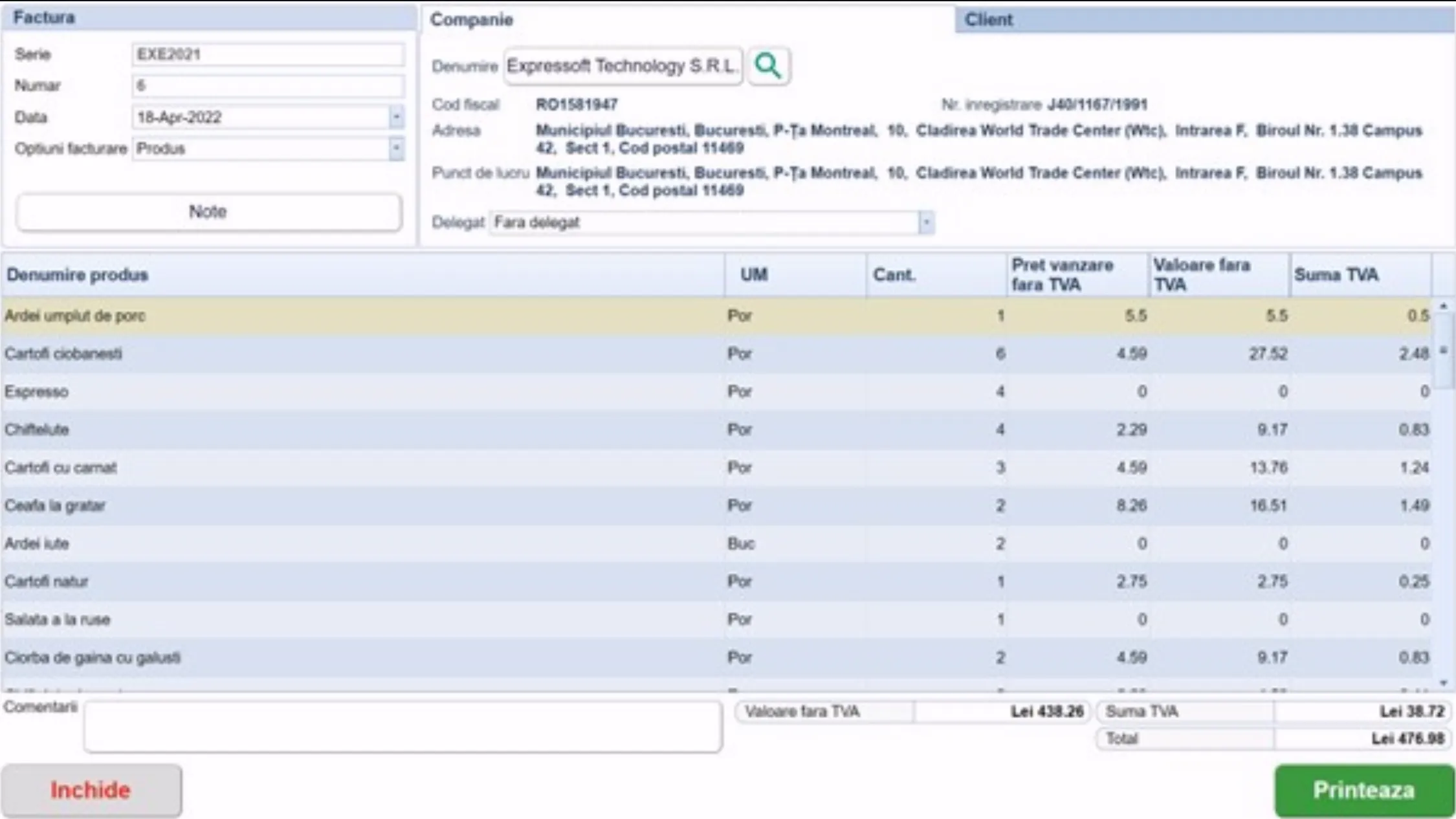Click the green Printeaza button
Viewport: 1456px width, 819px height.
click(1364, 790)
